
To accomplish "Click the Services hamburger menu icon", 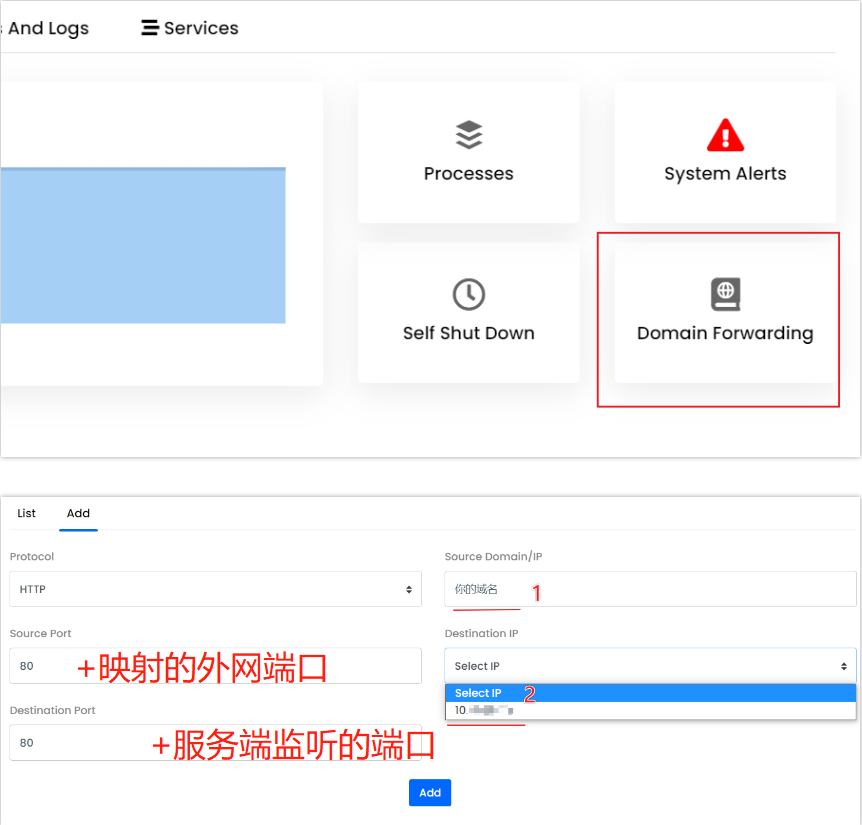I will point(150,28).
